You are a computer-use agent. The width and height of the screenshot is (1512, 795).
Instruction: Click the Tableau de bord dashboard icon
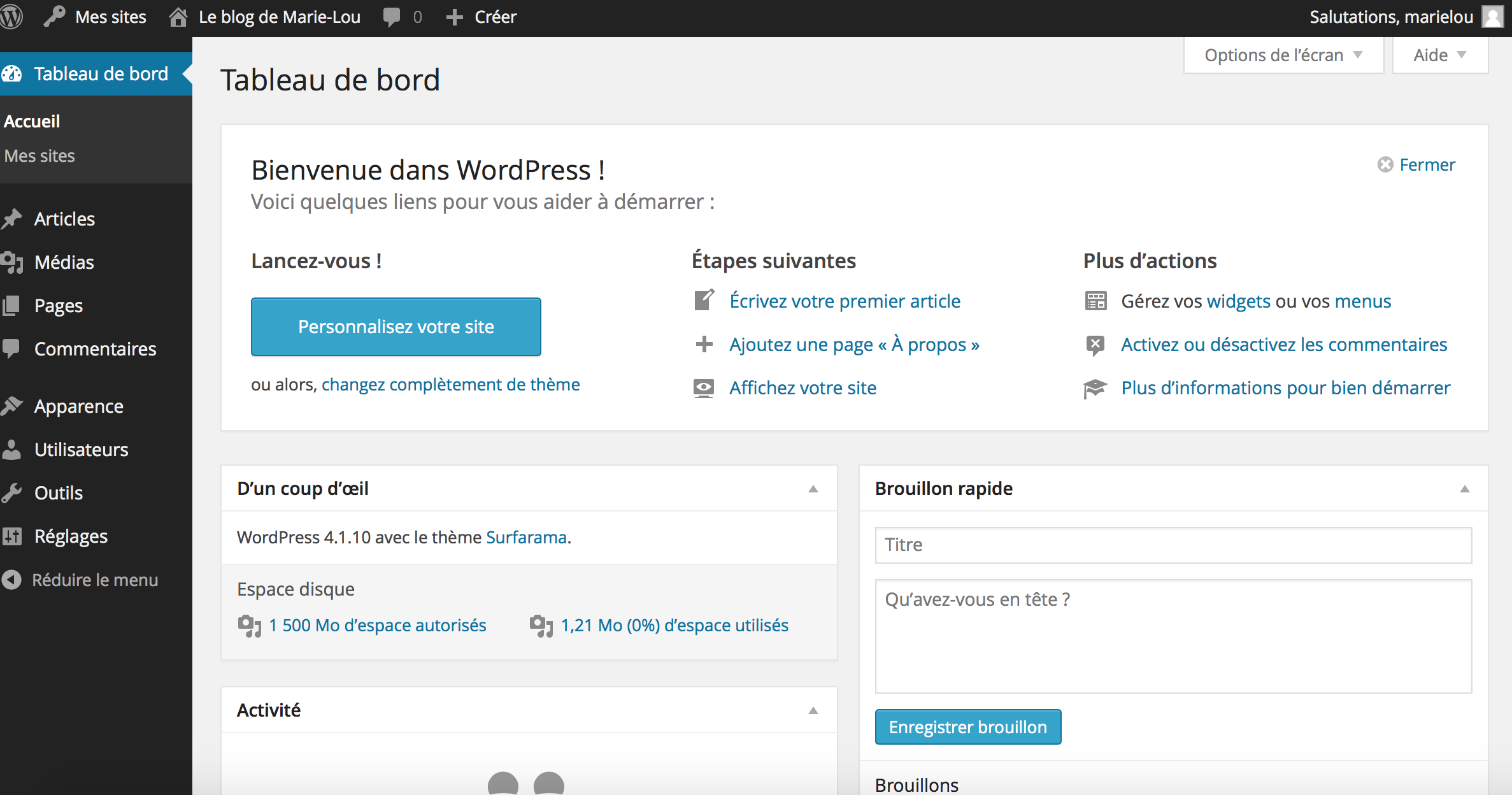tap(12, 74)
